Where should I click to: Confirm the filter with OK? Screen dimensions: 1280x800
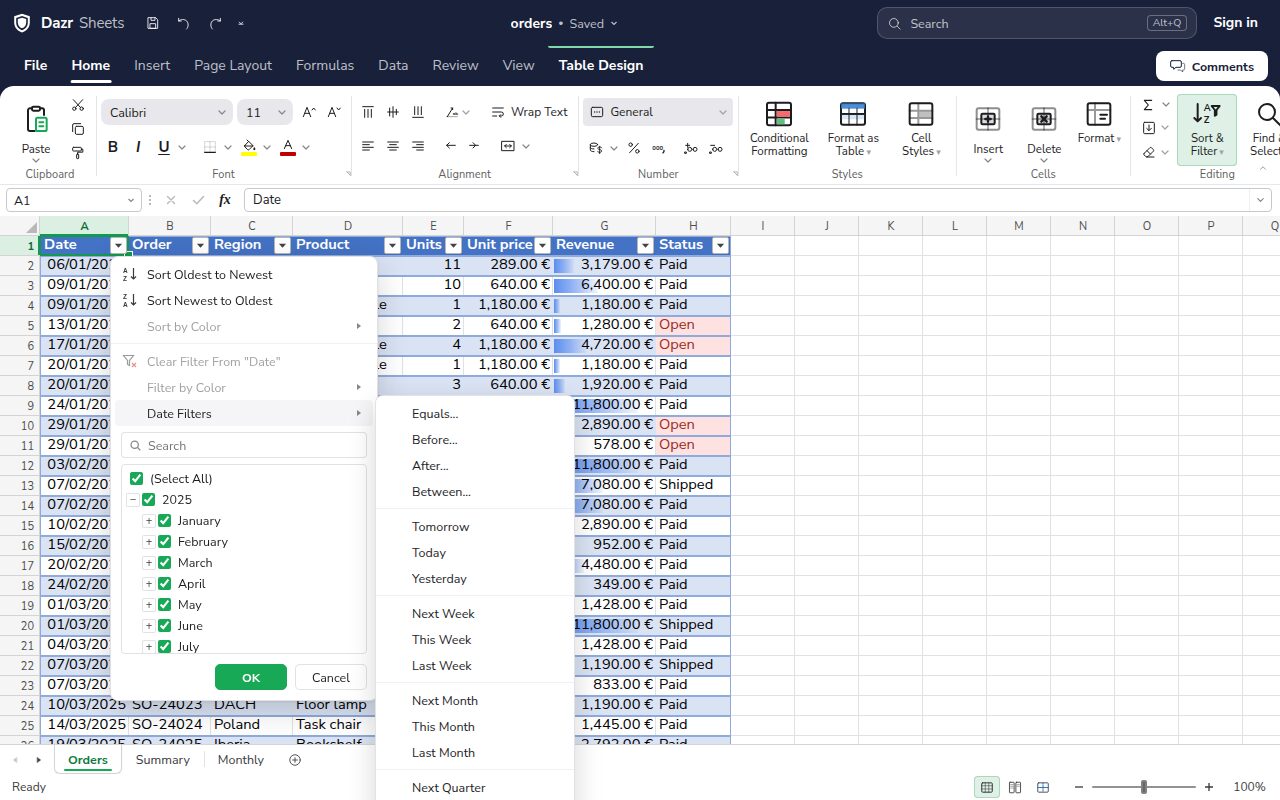click(x=251, y=677)
